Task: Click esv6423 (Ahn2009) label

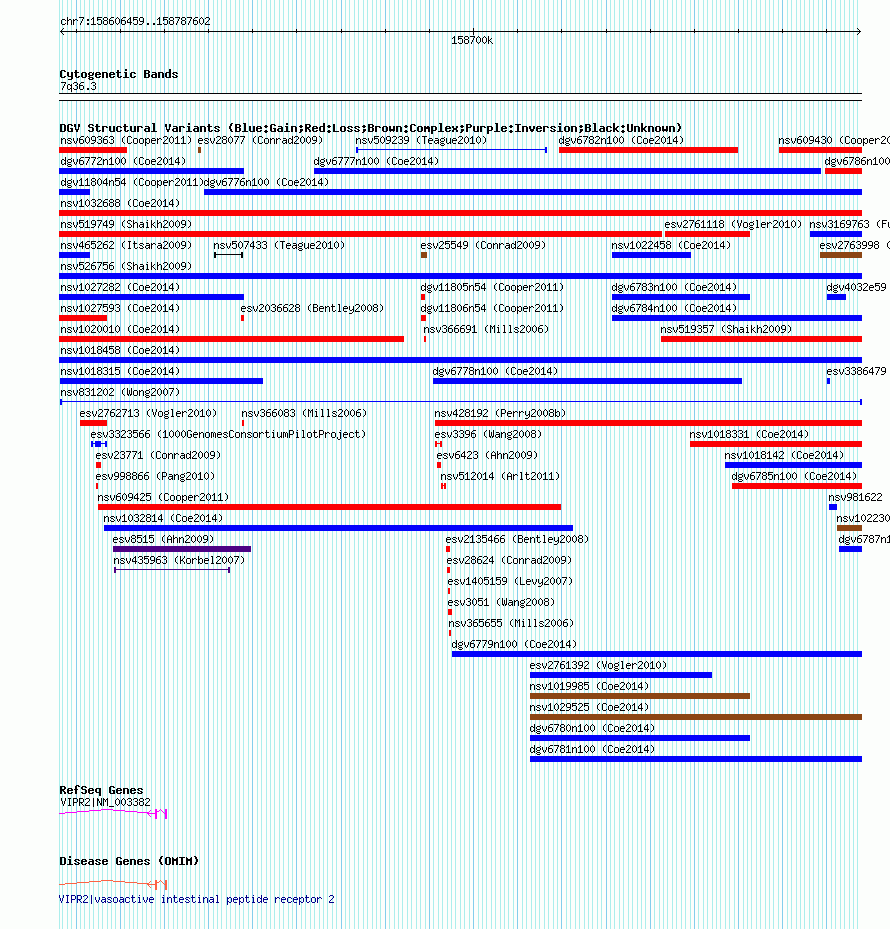Action: pos(487,456)
